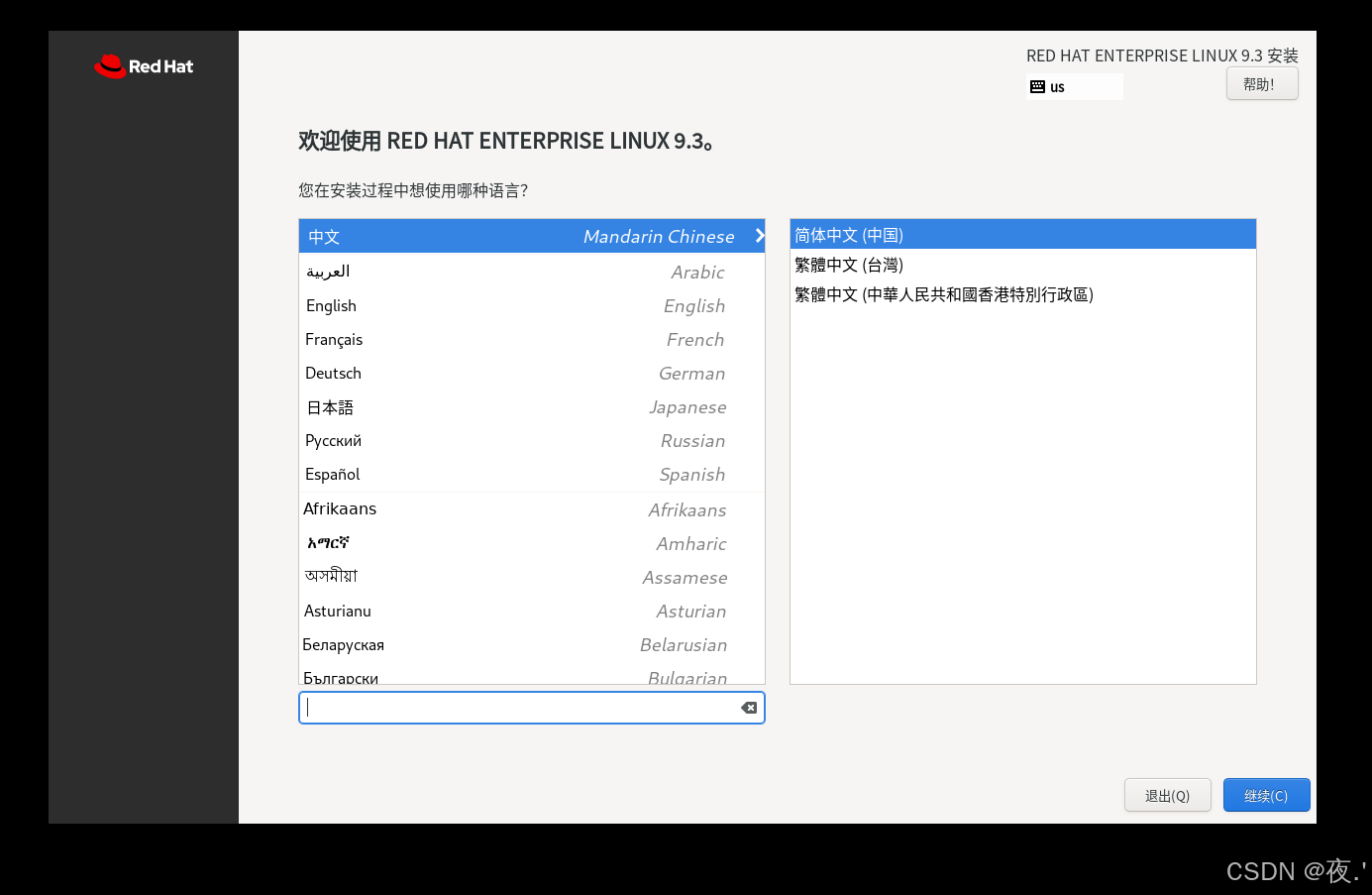Screen dimensions: 1372x895
Task: Select the Amharic language row
Action: pyautogui.click(x=532, y=543)
